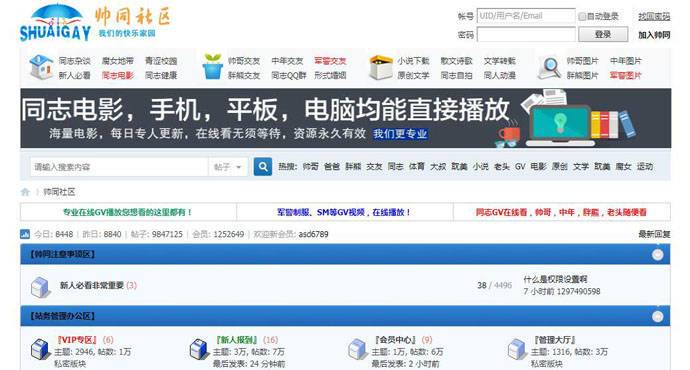Click the 登录 login button
The image size is (690, 370).
coord(603,34)
